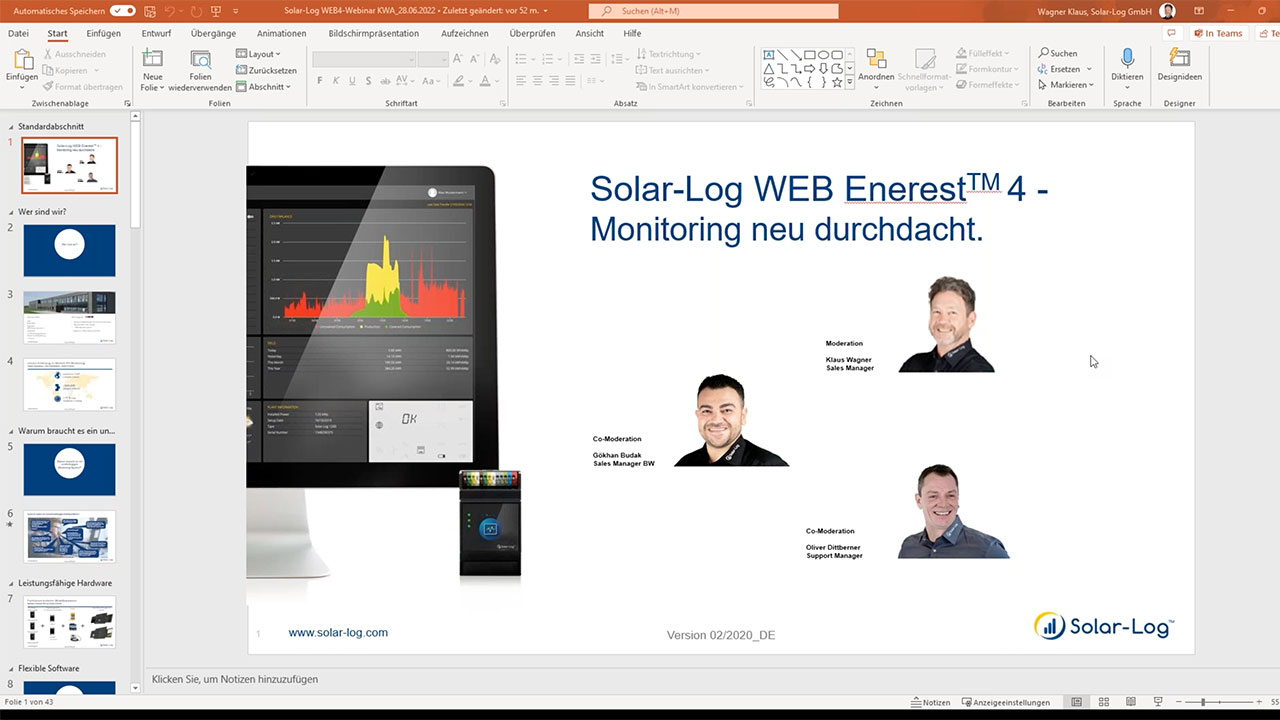Switch to the Animationen tab
Image resolution: width=1280 pixels, height=720 pixels.
click(x=282, y=33)
